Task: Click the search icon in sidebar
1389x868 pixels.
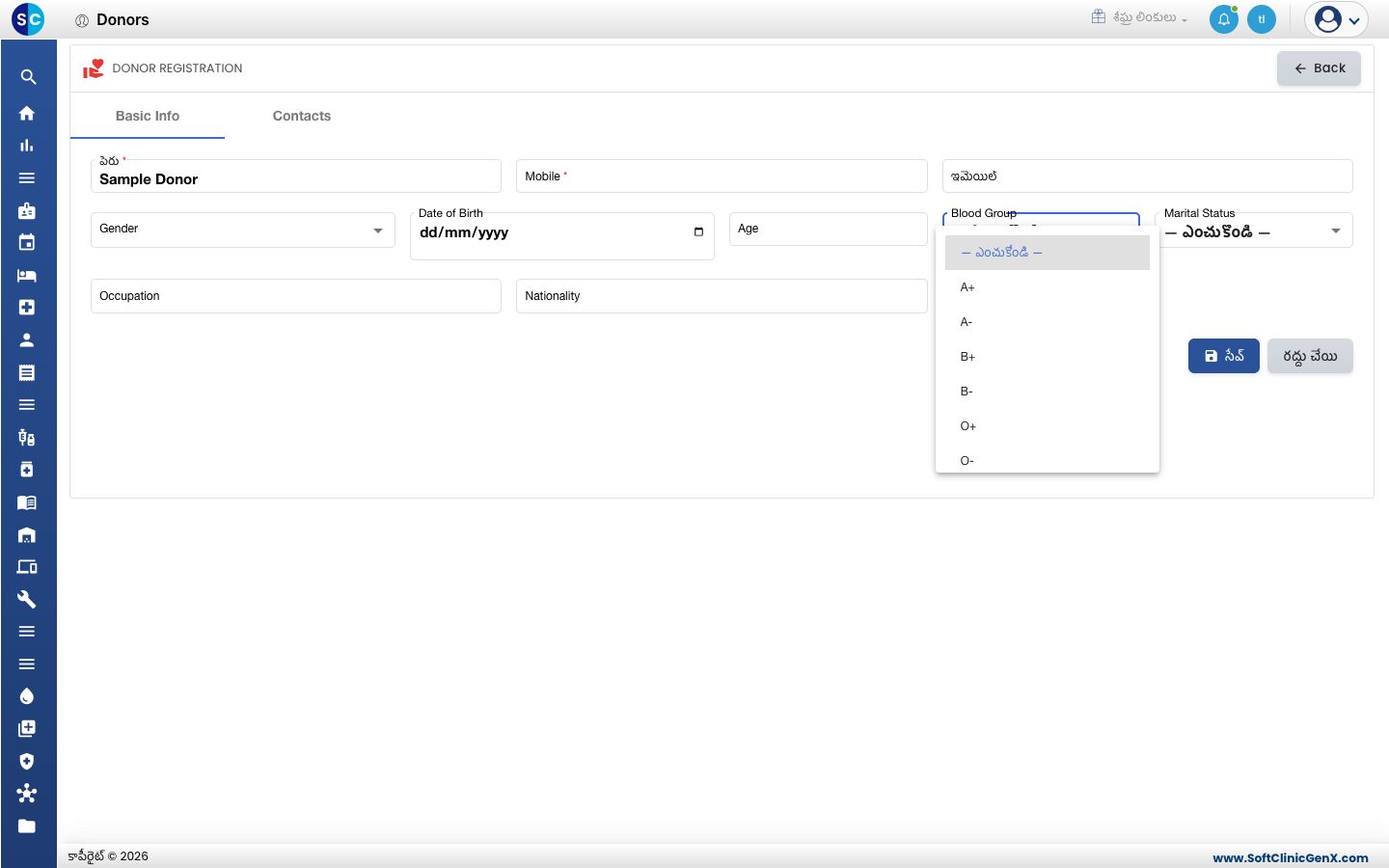Action: coord(27,77)
